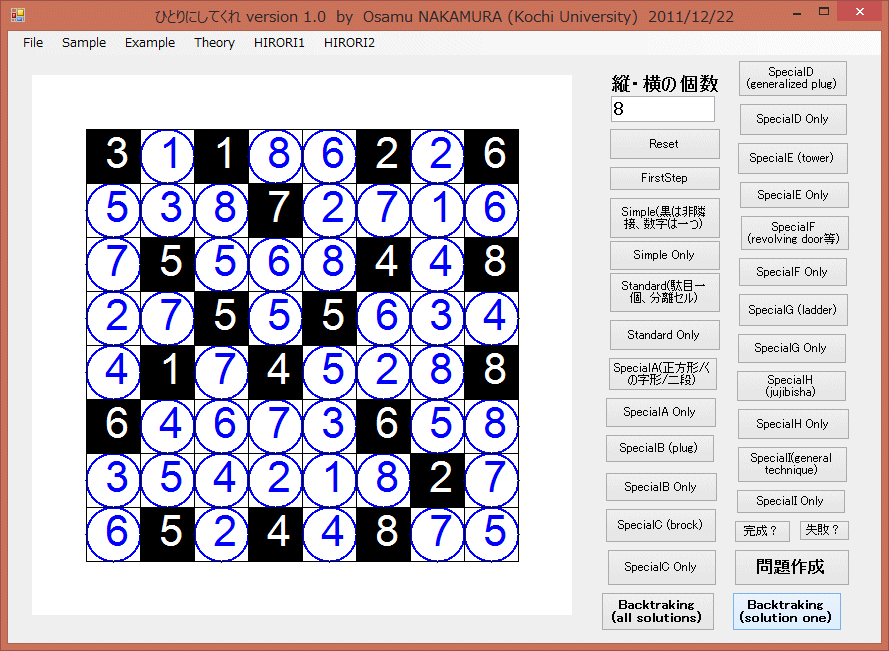Apply the SpecialH (jujibisha) technique
The image size is (889, 651).
pyautogui.click(x=791, y=386)
